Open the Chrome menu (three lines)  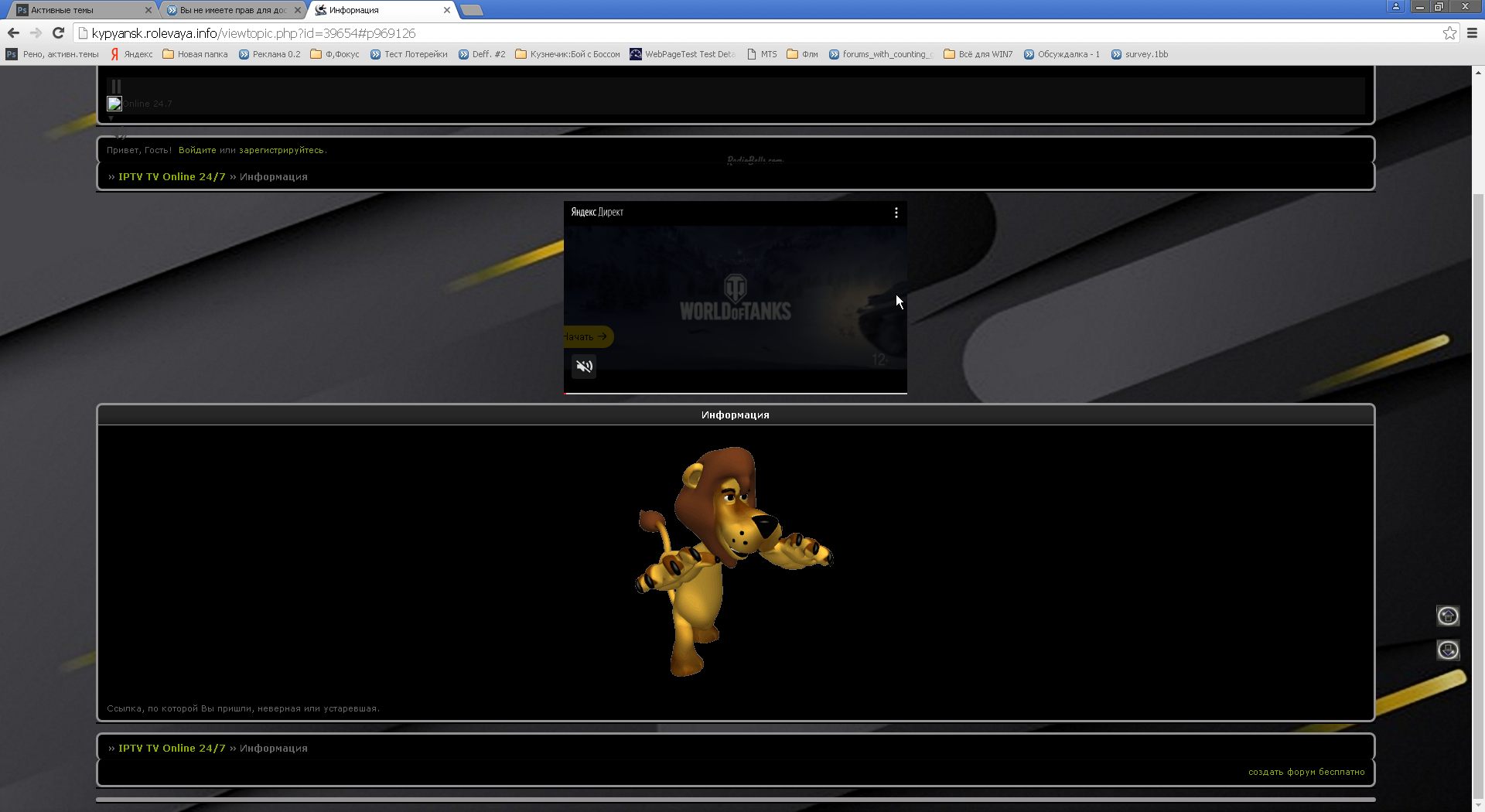tap(1473, 33)
